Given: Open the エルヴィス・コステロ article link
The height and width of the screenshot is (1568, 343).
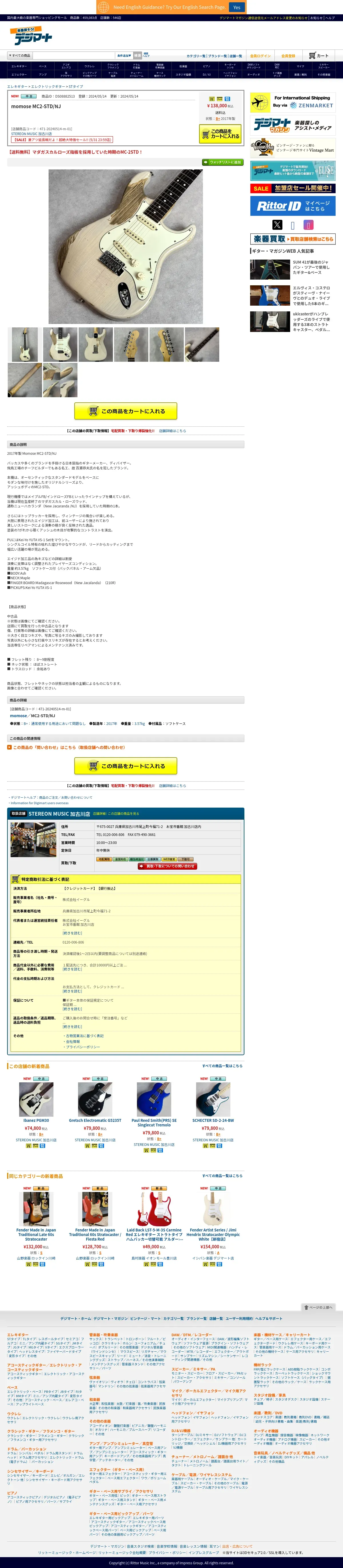Looking at the screenshot, I should coord(311,295).
